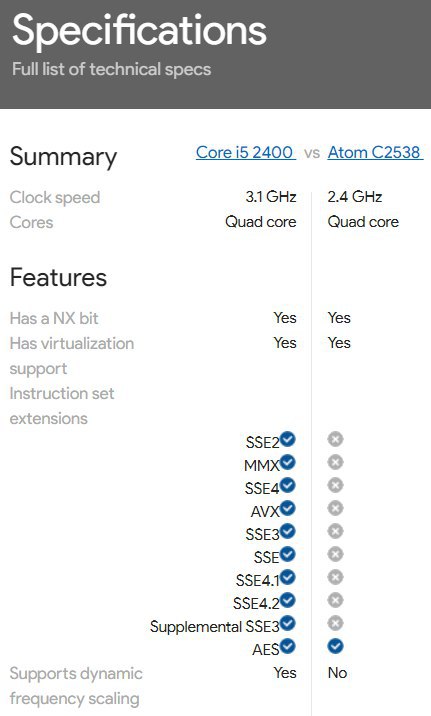The height and width of the screenshot is (716, 431).
Task: Open the Atom C2538 link
Action: [x=375, y=152]
